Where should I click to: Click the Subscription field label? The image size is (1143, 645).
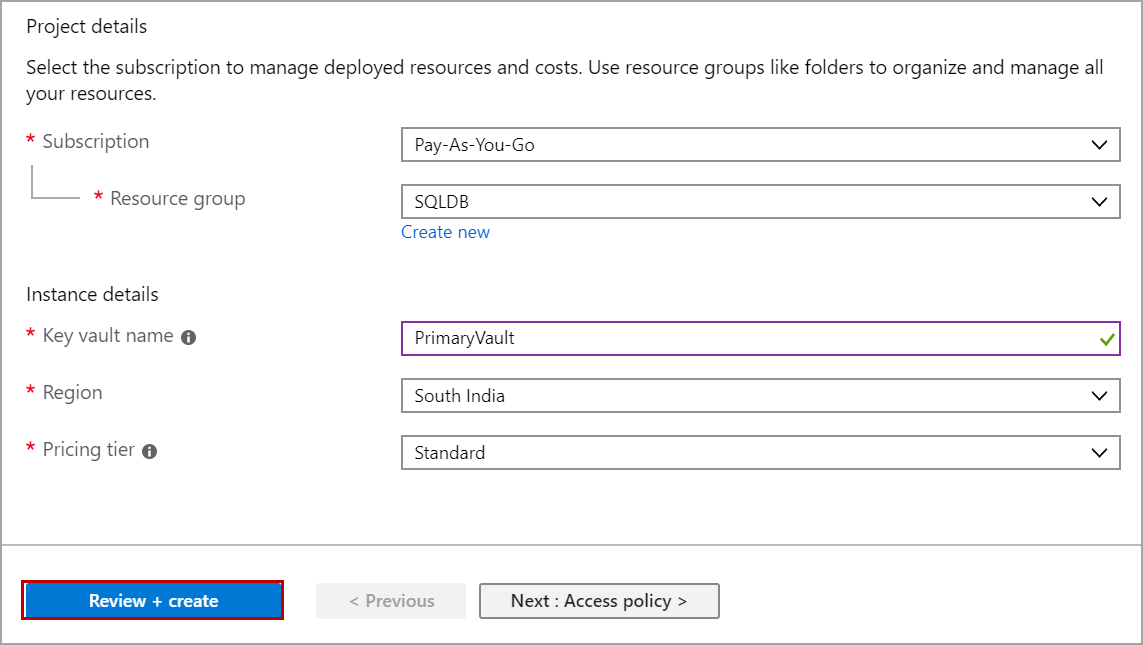96,142
